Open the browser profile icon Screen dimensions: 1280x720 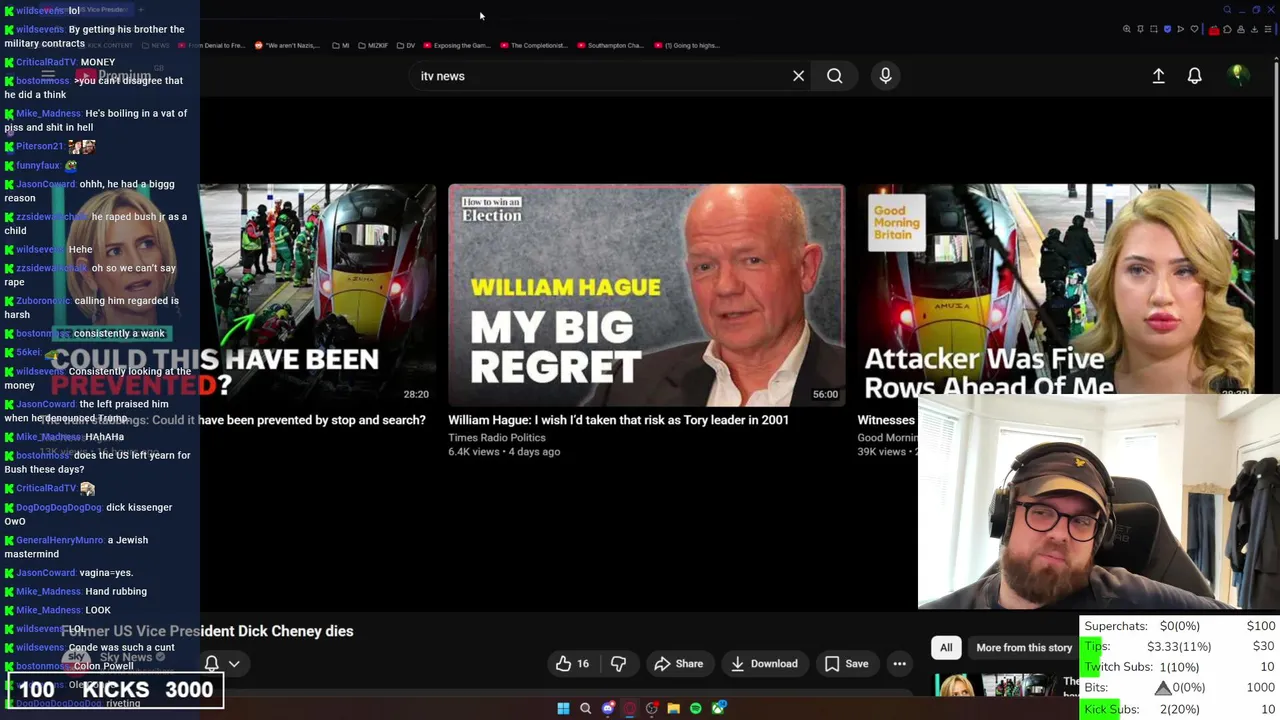pos(1241,29)
